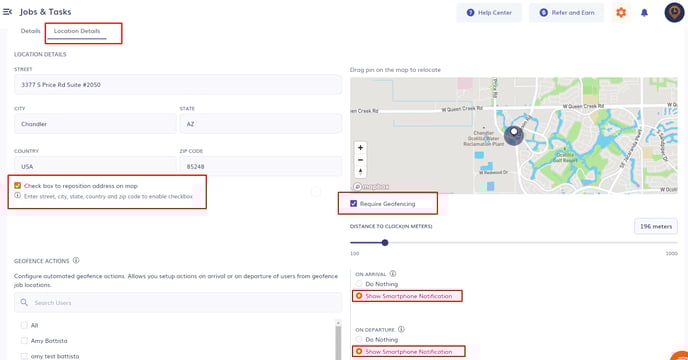The height and width of the screenshot is (360, 688).
Task: Check the Amy Battista checkbox
Action: (x=24, y=341)
